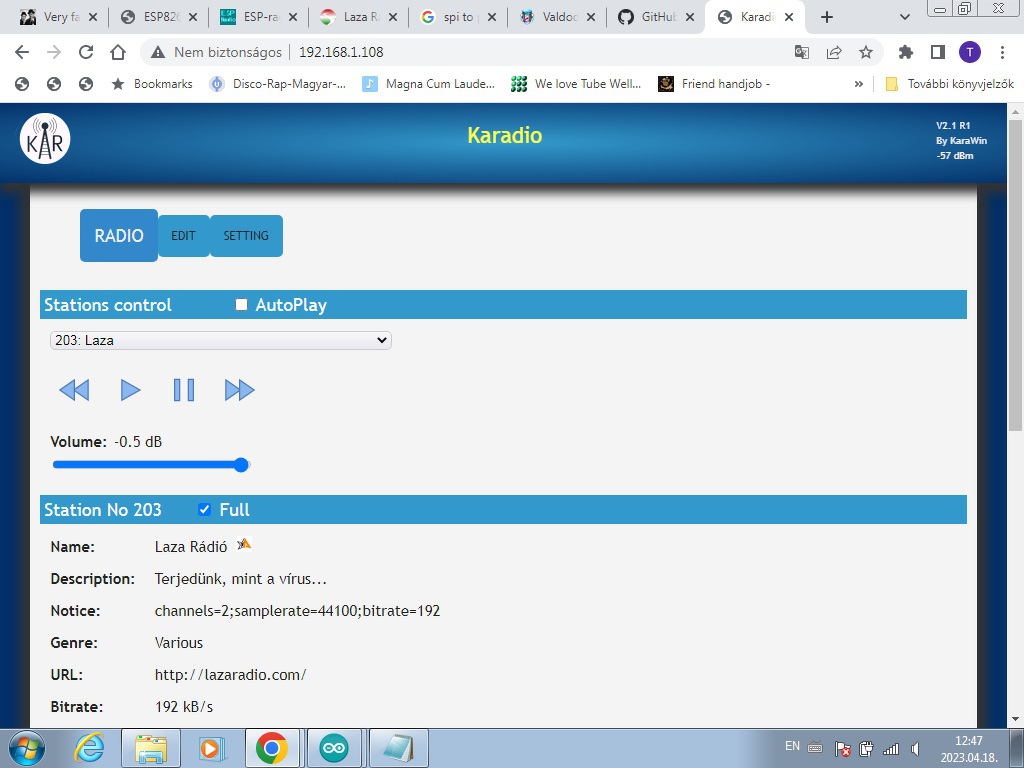Click the volume slider
Image resolution: width=1024 pixels, height=768 pixels.
[151, 465]
